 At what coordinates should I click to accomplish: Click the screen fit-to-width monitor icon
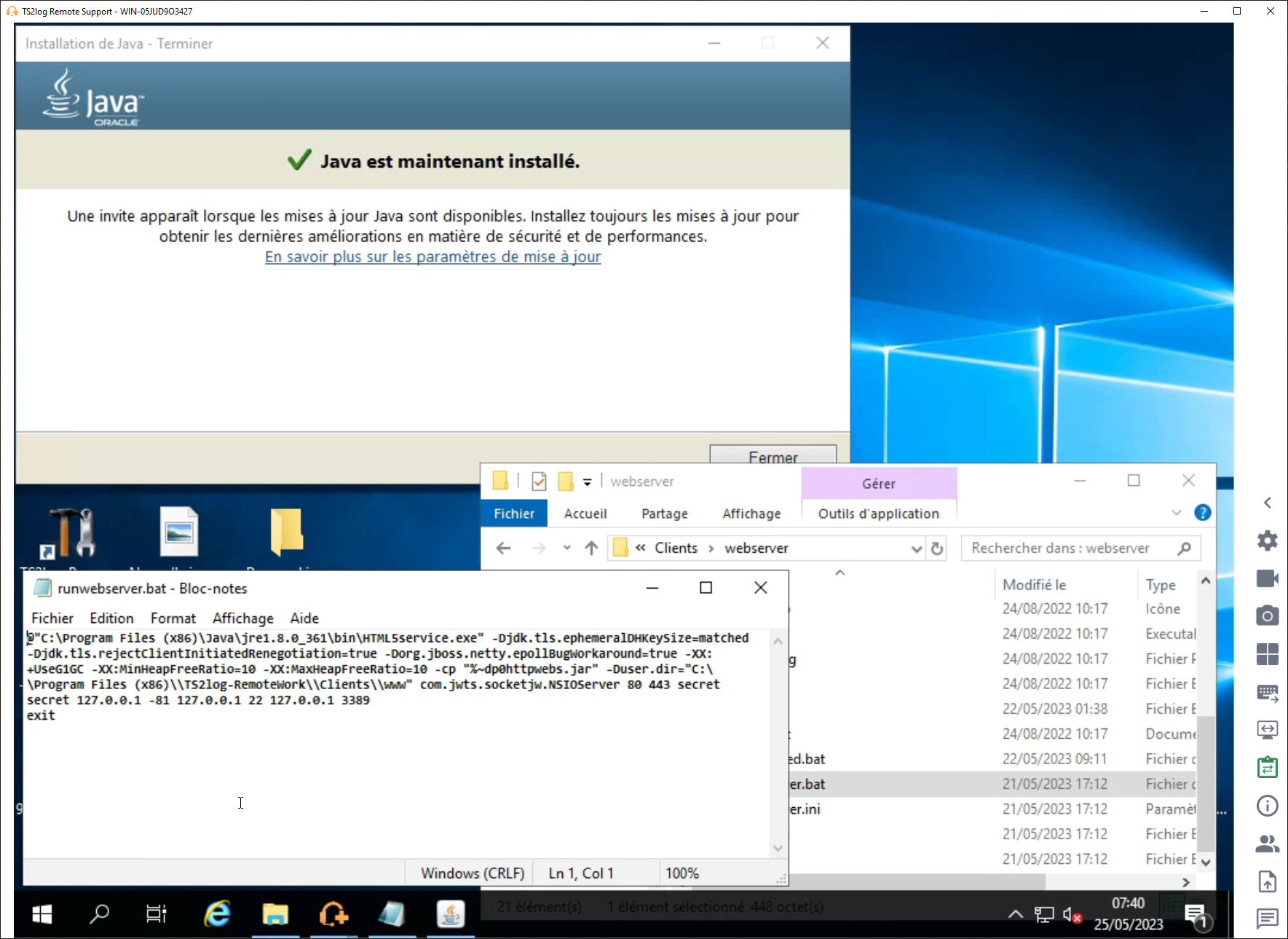pyautogui.click(x=1268, y=729)
